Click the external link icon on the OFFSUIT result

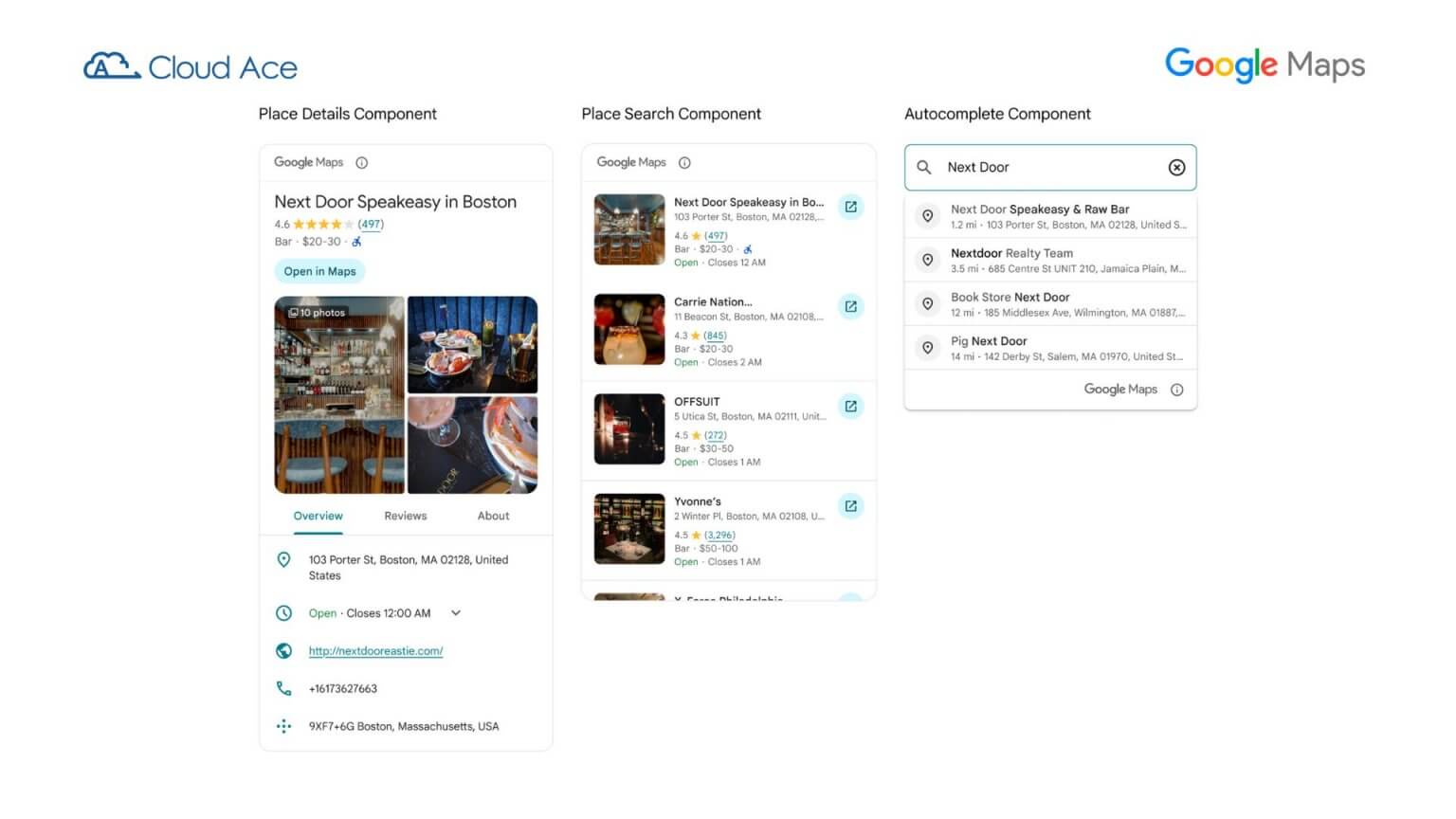(850, 406)
